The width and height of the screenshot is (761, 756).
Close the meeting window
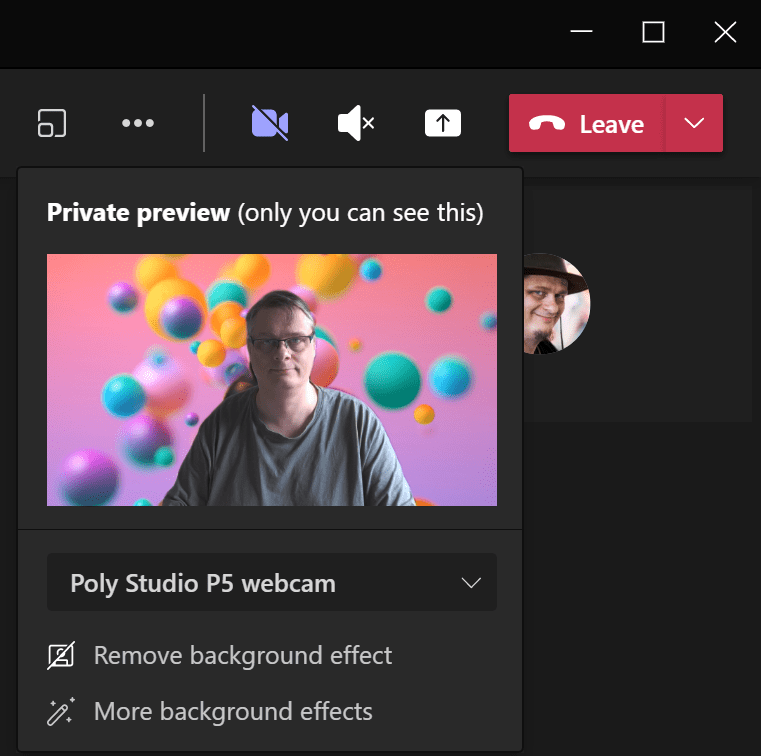pyautogui.click(x=725, y=32)
